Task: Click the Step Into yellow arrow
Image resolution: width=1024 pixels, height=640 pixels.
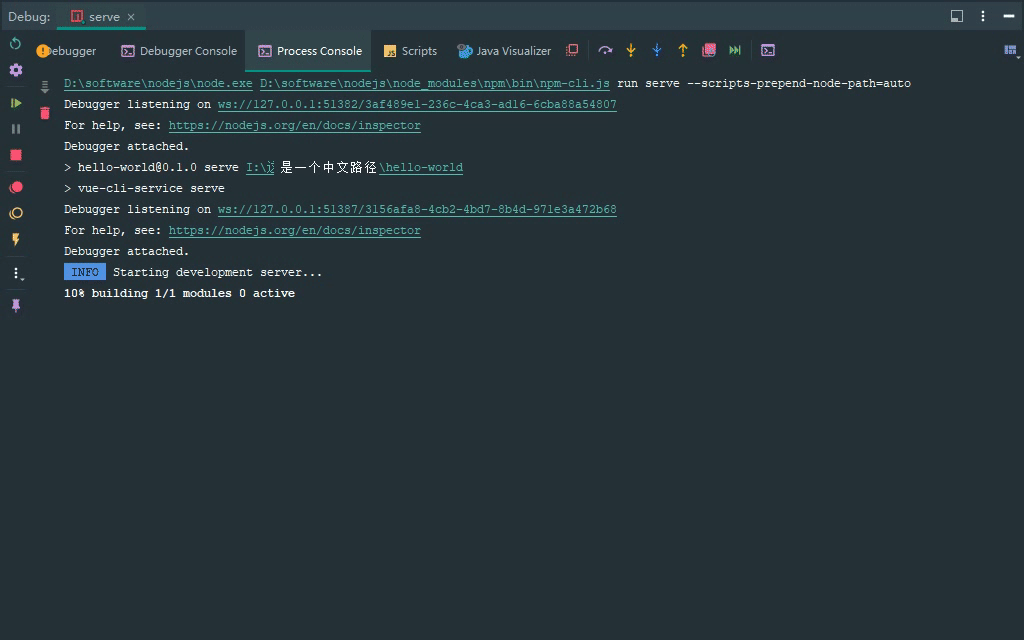Action: click(631, 50)
